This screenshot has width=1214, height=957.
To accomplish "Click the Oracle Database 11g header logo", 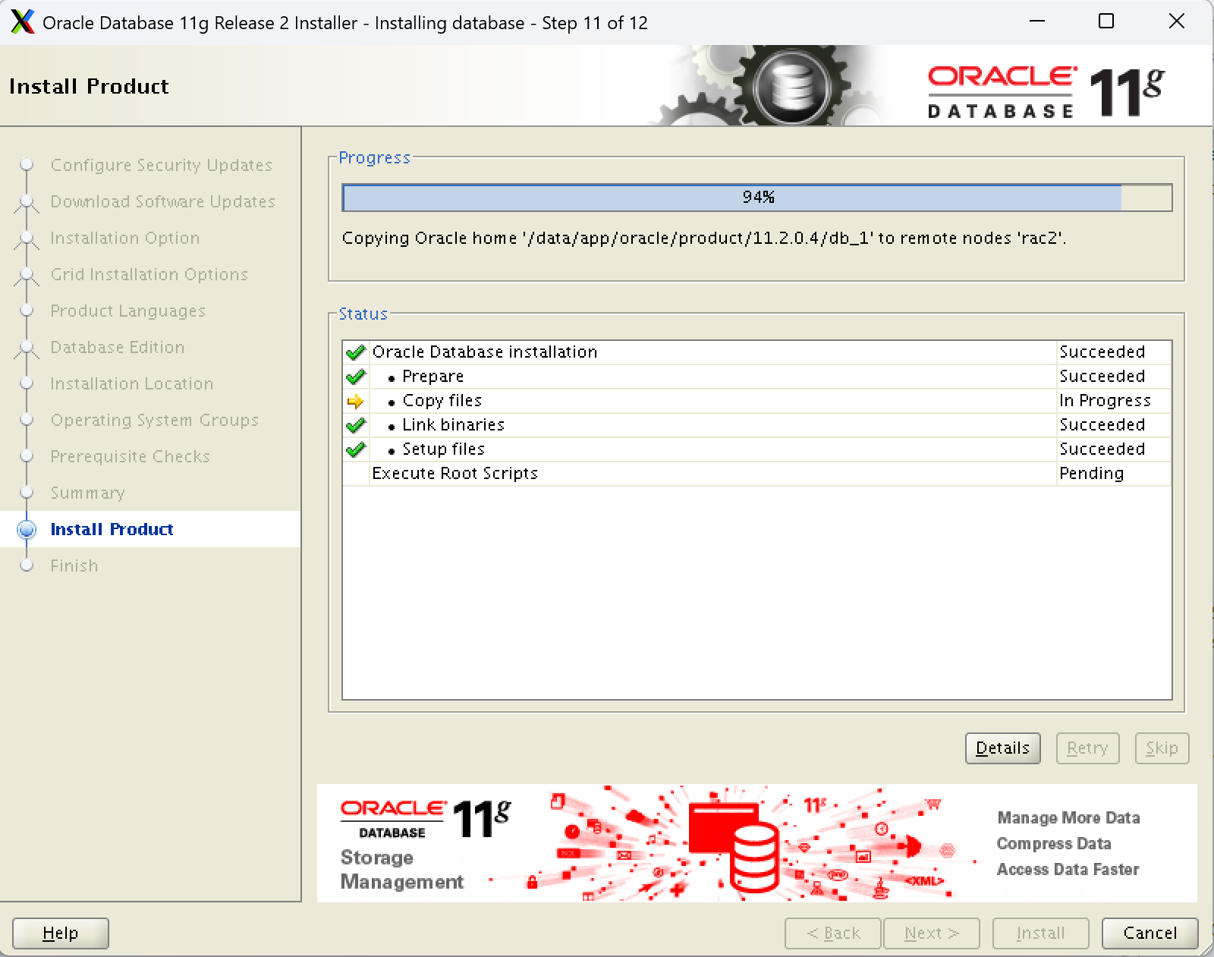I will [1046, 92].
